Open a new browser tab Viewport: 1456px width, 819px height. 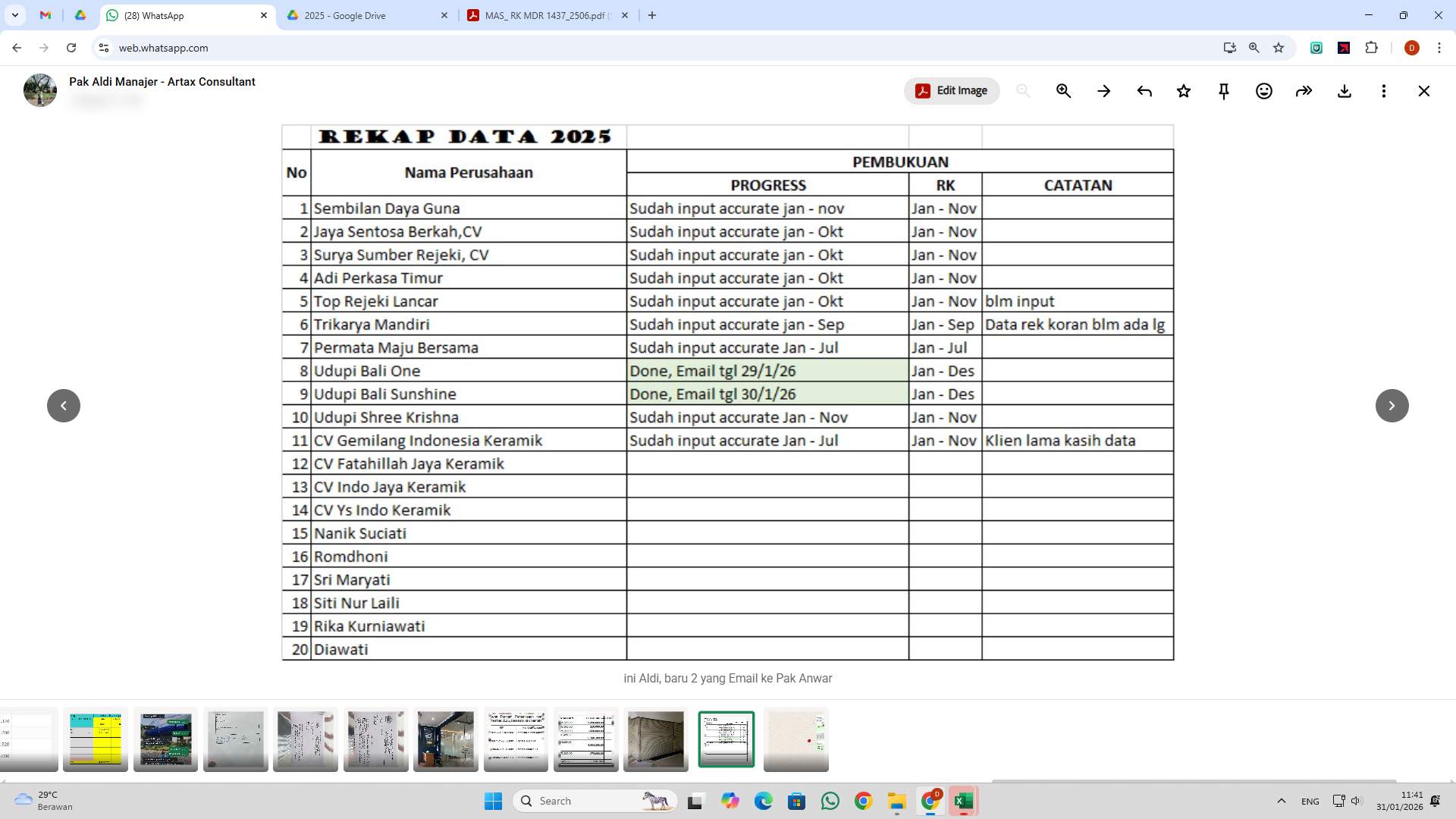tap(653, 15)
